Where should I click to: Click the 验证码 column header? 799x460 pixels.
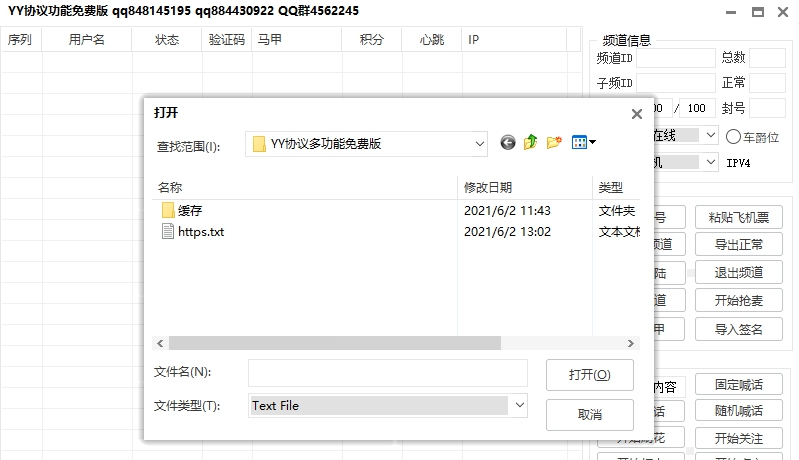(227, 40)
